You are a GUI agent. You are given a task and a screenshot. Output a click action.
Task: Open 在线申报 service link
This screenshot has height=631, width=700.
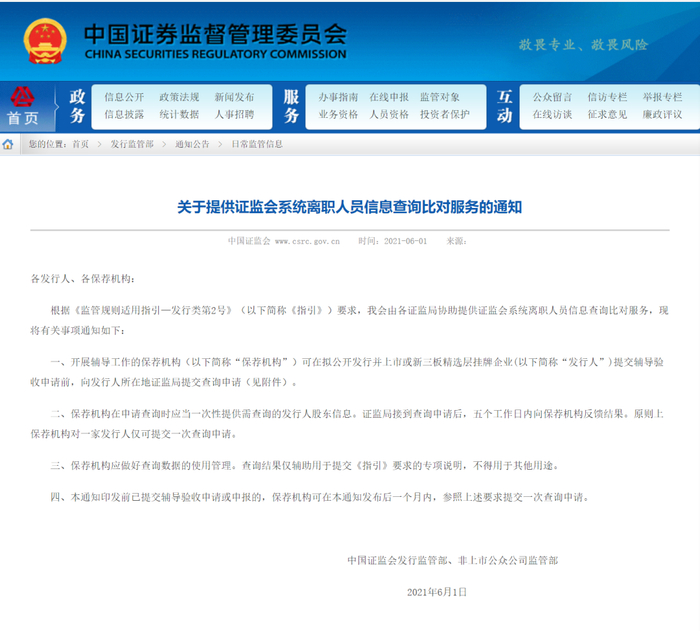389,97
